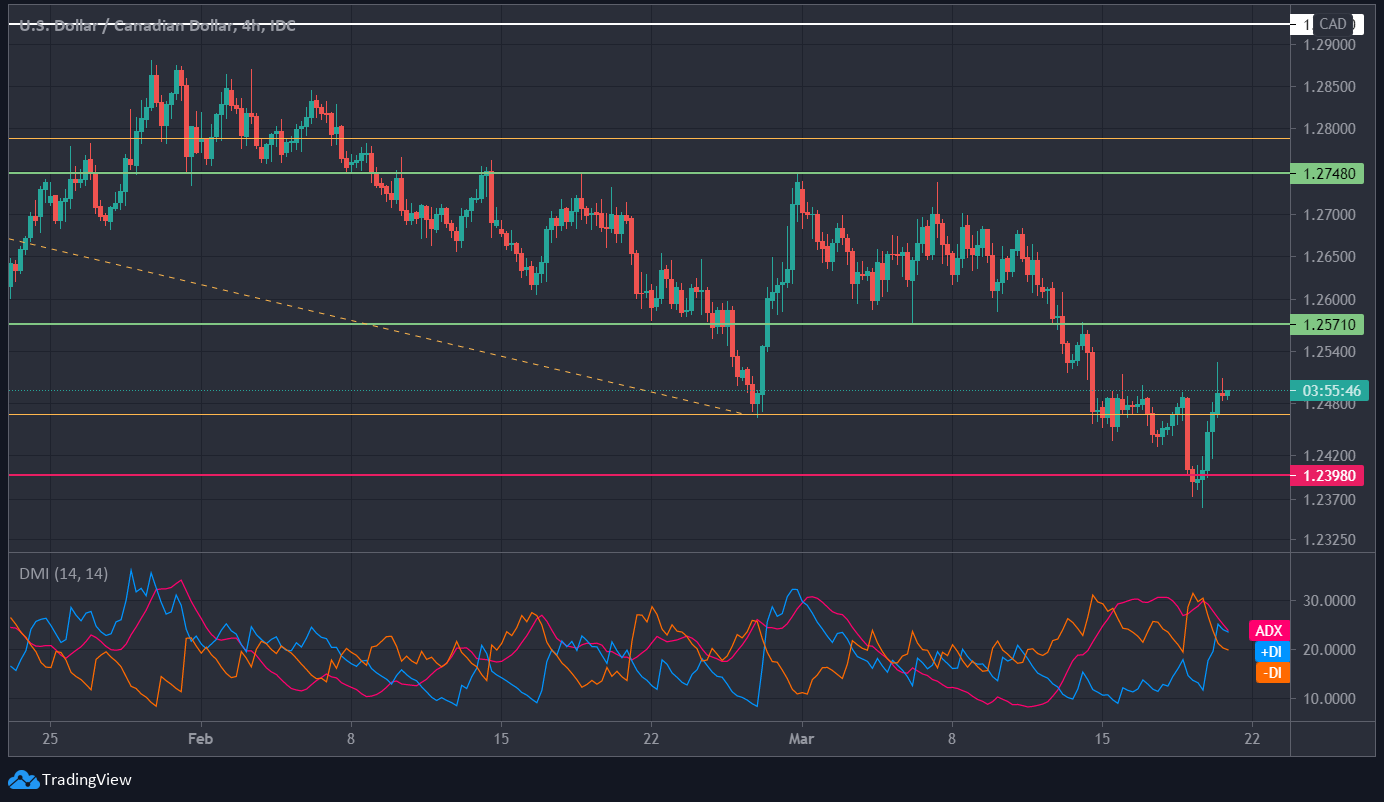Screen dimensions: 1384x802
Task: Click the TradingView logo
Action: pyautogui.click(x=70, y=779)
